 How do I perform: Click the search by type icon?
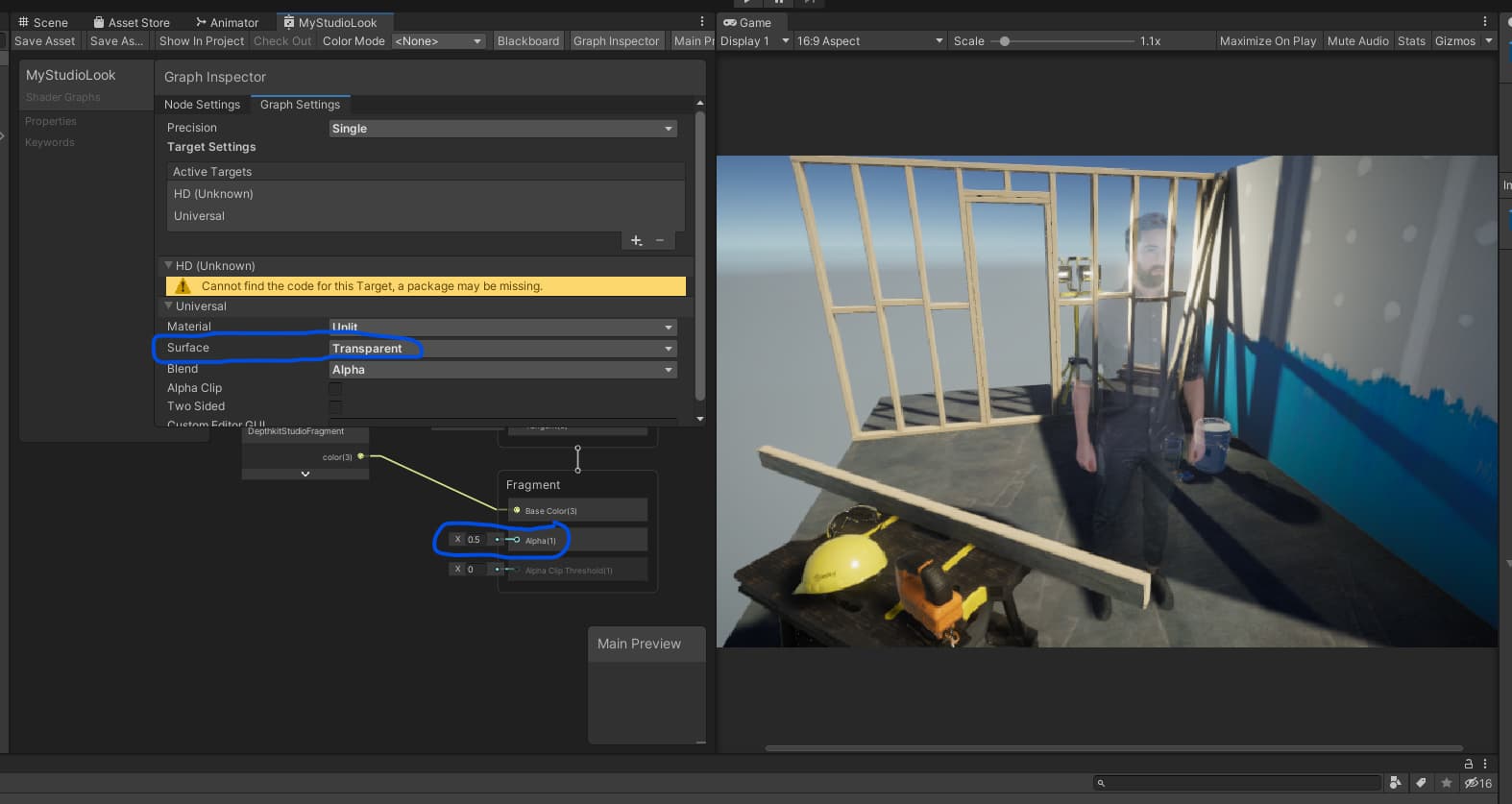tap(1396, 783)
